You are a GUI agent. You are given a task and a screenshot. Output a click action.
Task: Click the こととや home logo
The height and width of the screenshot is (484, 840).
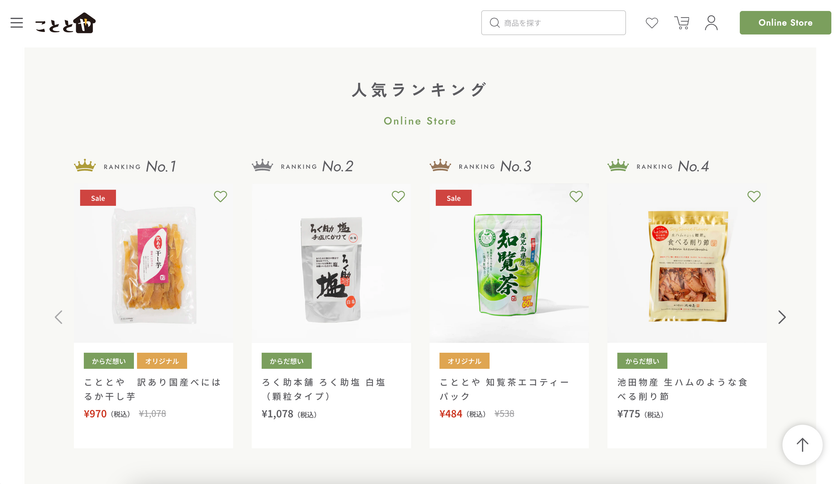point(65,23)
